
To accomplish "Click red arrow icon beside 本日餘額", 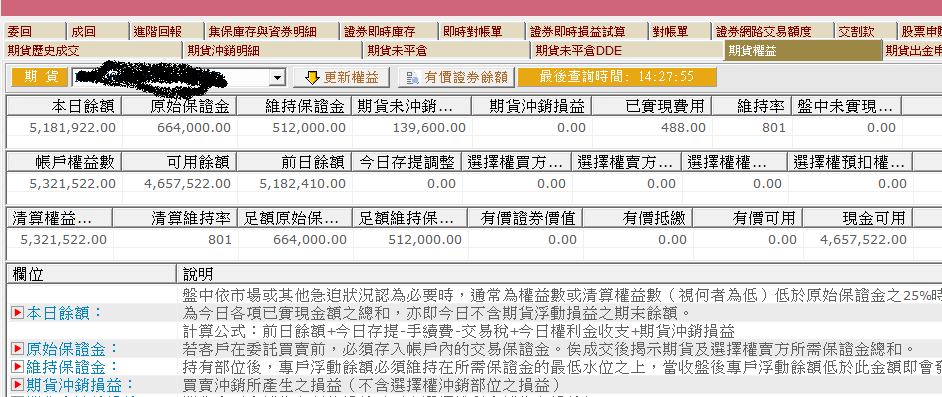I will pos(17,312).
